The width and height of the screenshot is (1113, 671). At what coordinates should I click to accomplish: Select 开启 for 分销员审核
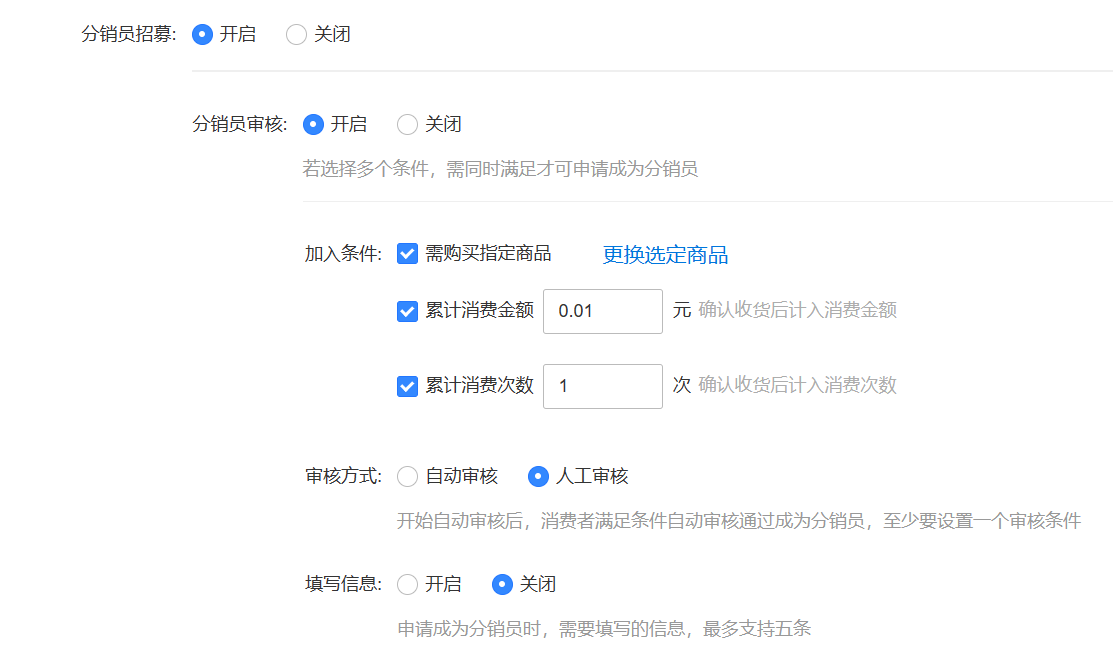313,124
